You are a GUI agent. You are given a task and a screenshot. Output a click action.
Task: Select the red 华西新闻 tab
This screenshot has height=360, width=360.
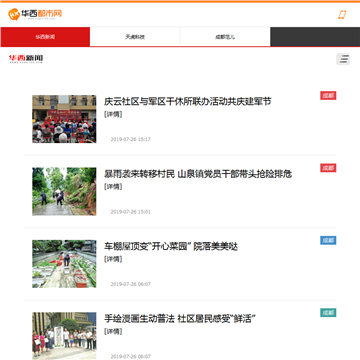pyautogui.click(x=45, y=37)
